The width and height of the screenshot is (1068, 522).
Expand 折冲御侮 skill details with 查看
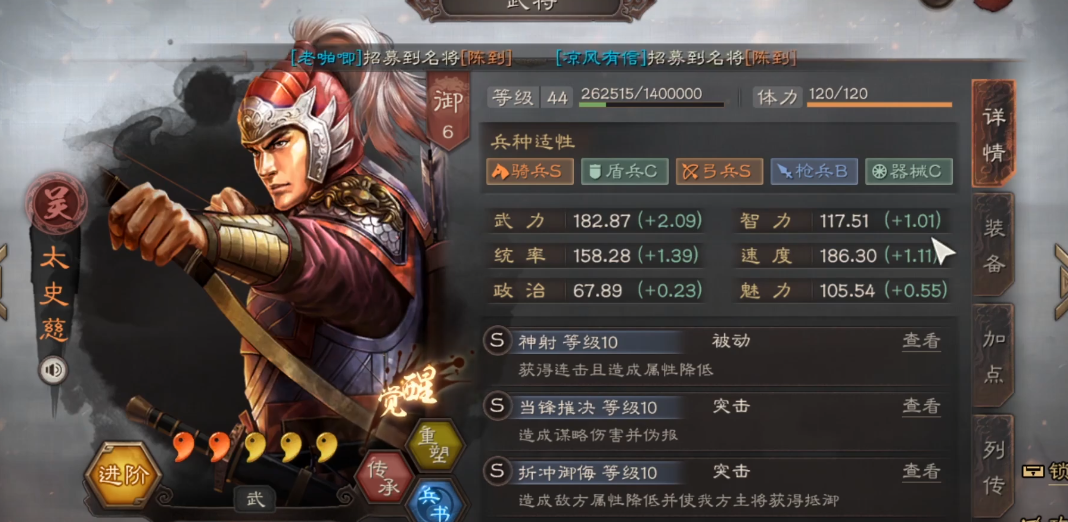(921, 471)
